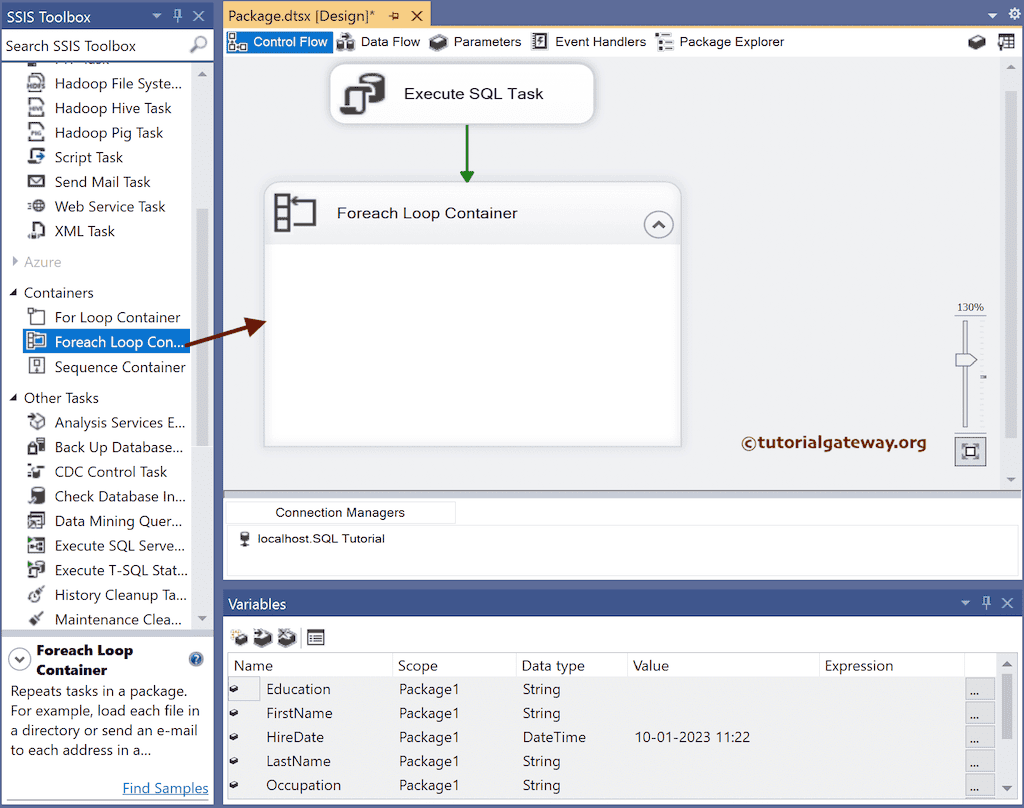Open the Event Handlers view

[598, 41]
